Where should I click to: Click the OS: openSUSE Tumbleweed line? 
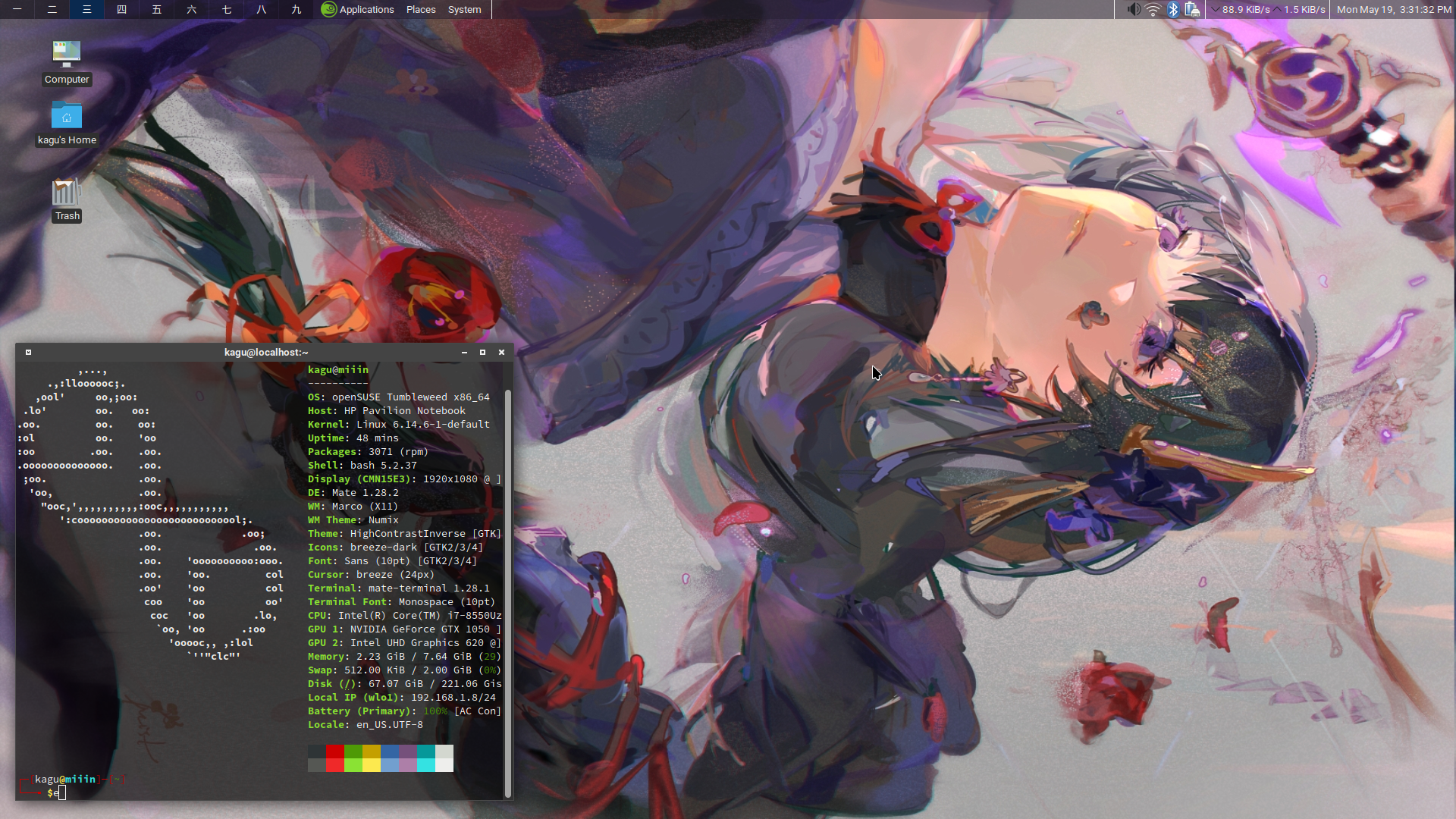coord(399,397)
